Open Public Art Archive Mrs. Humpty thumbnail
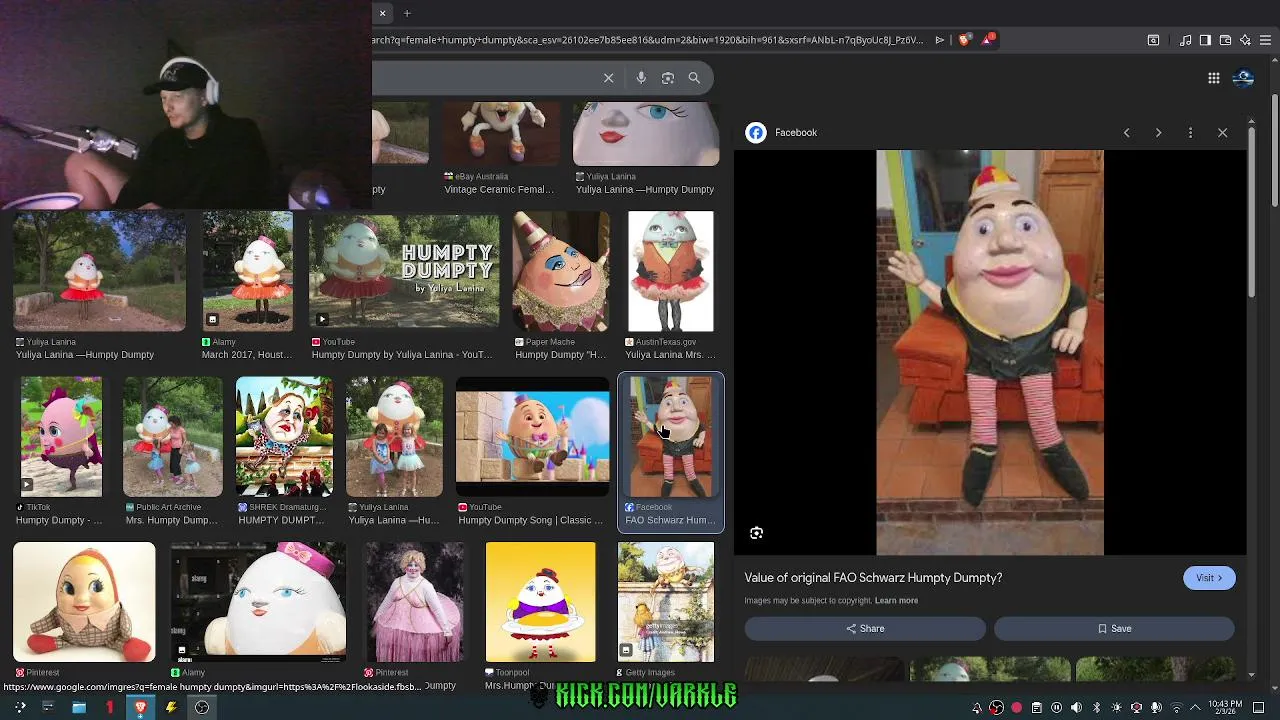Image resolution: width=1280 pixels, height=720 pixels. (172, 437)
